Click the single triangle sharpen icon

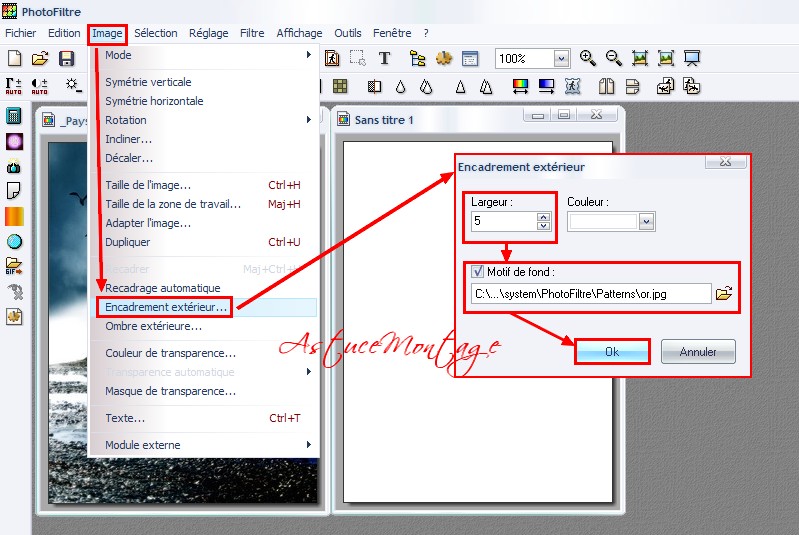coord(460,87)
